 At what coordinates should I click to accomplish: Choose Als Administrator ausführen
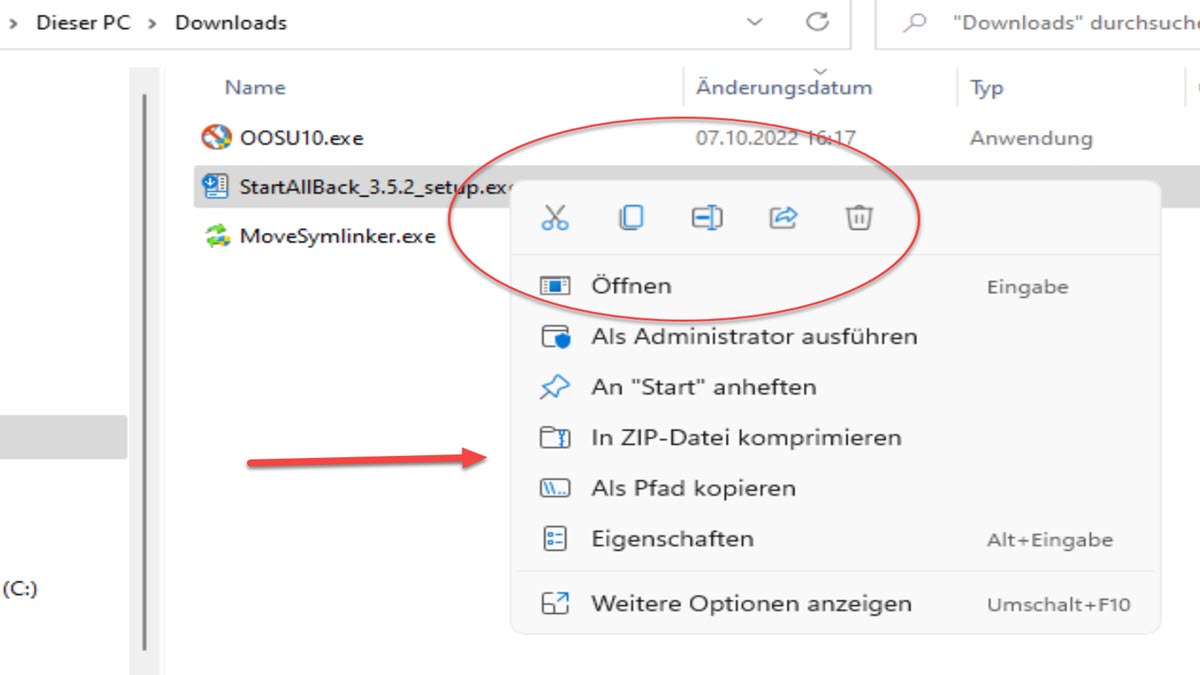click(835, 337)
